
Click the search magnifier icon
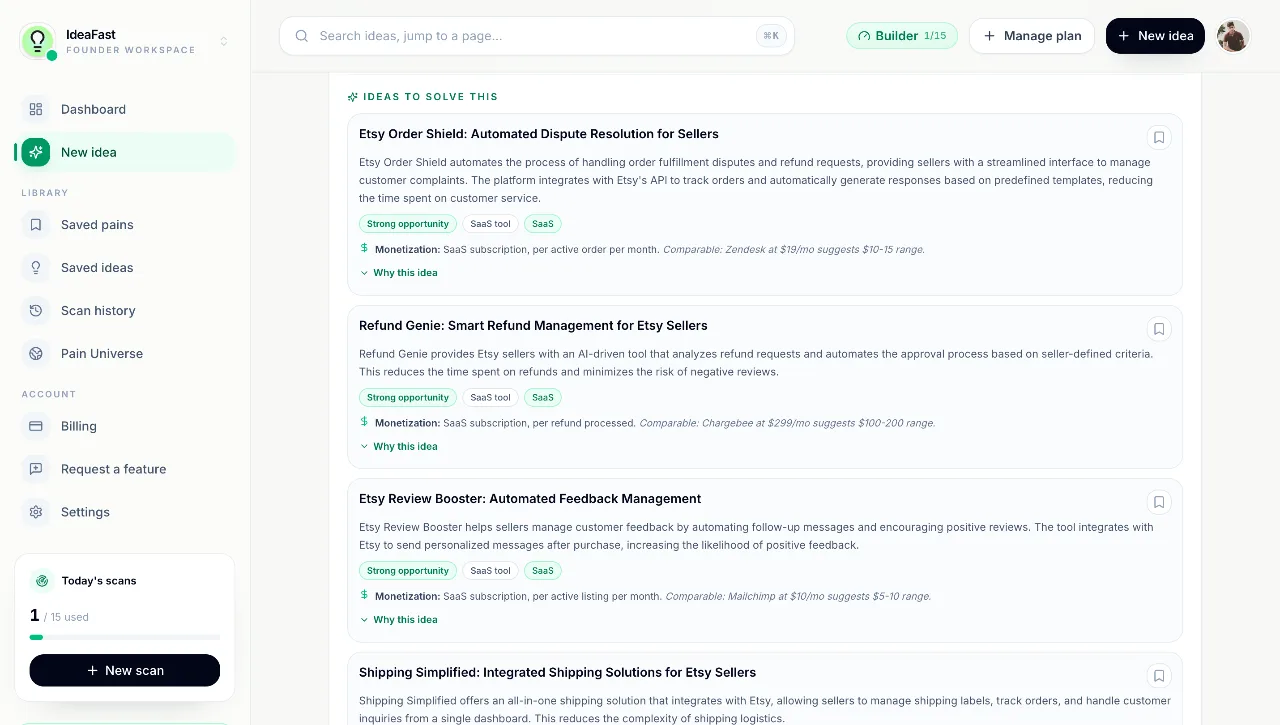coord(301,36)
